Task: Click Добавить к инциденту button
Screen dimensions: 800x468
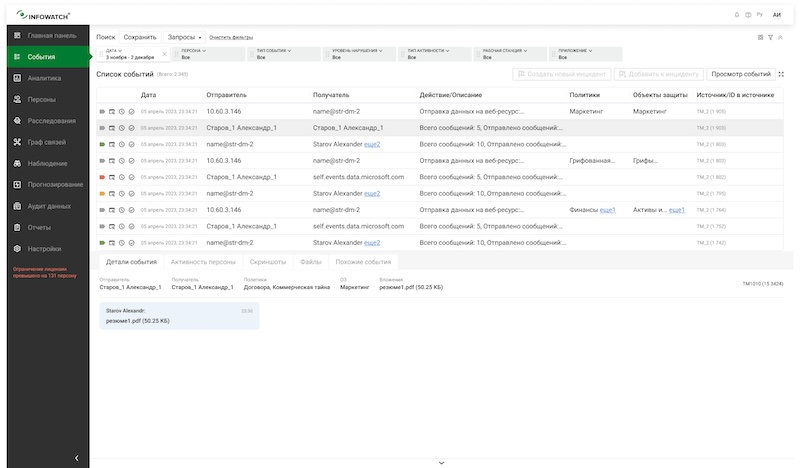Action: coord(659,74)
